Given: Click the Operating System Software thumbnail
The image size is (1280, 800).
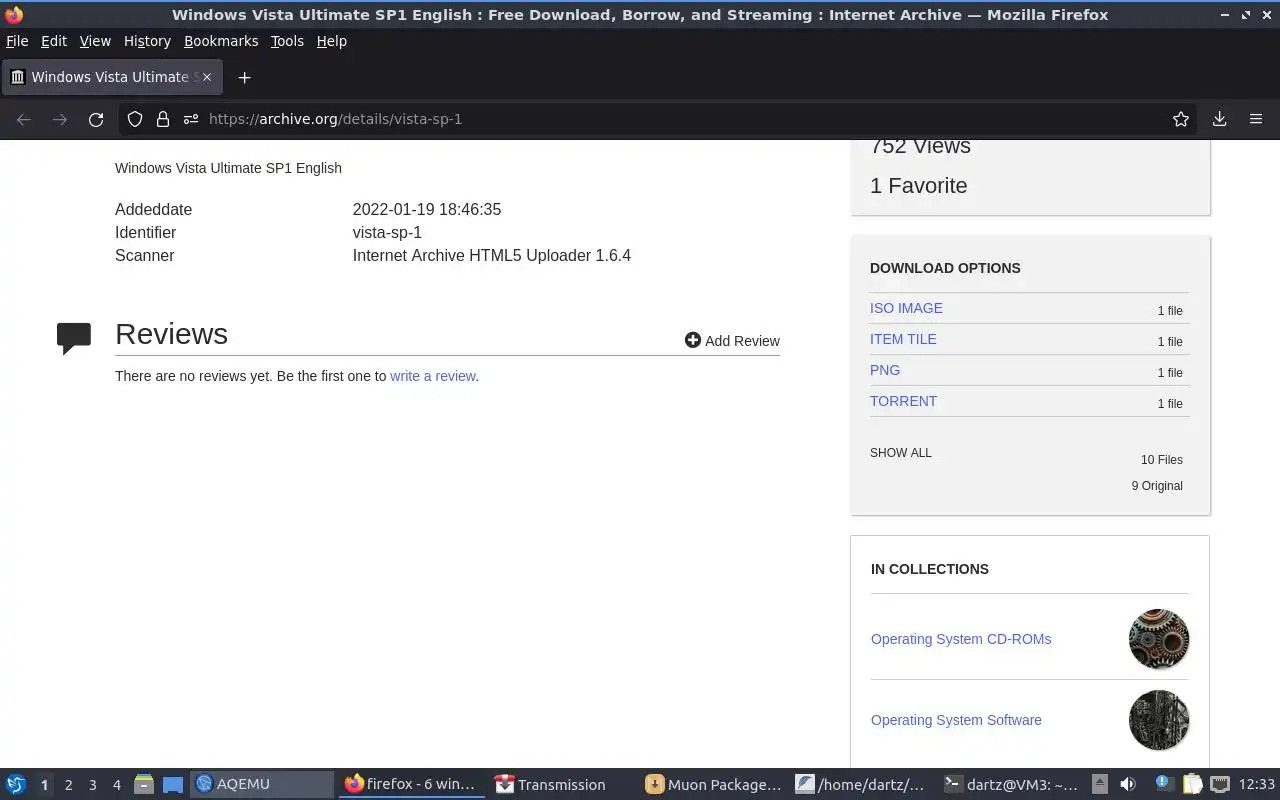Looking at the screenshot, I should click(x=1159, y=720).
